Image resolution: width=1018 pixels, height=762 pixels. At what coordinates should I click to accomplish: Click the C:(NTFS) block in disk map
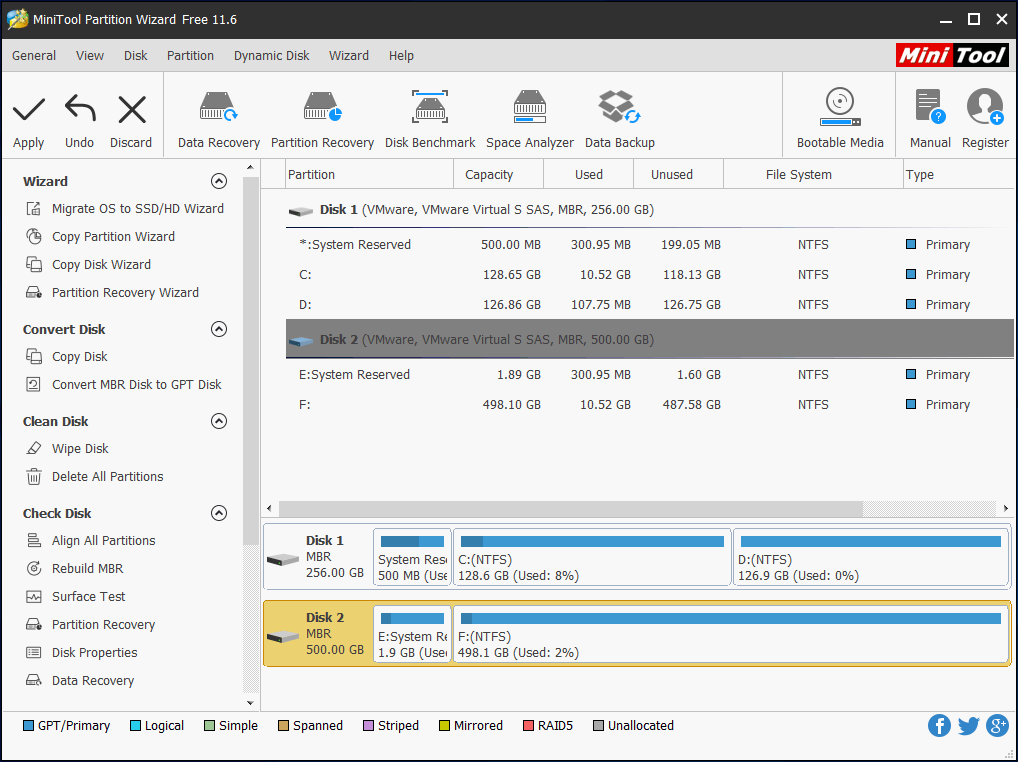tap(592, 557)
